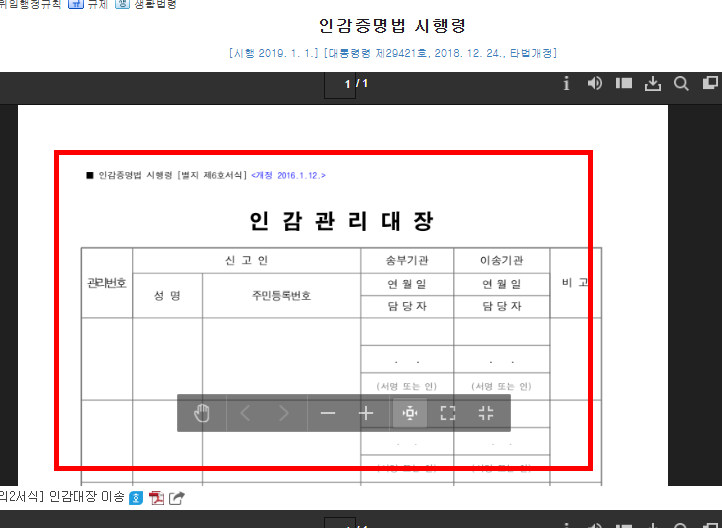Open 인감대장 이송 PDF file icon
722x528 pixels.
pos(157,498)
